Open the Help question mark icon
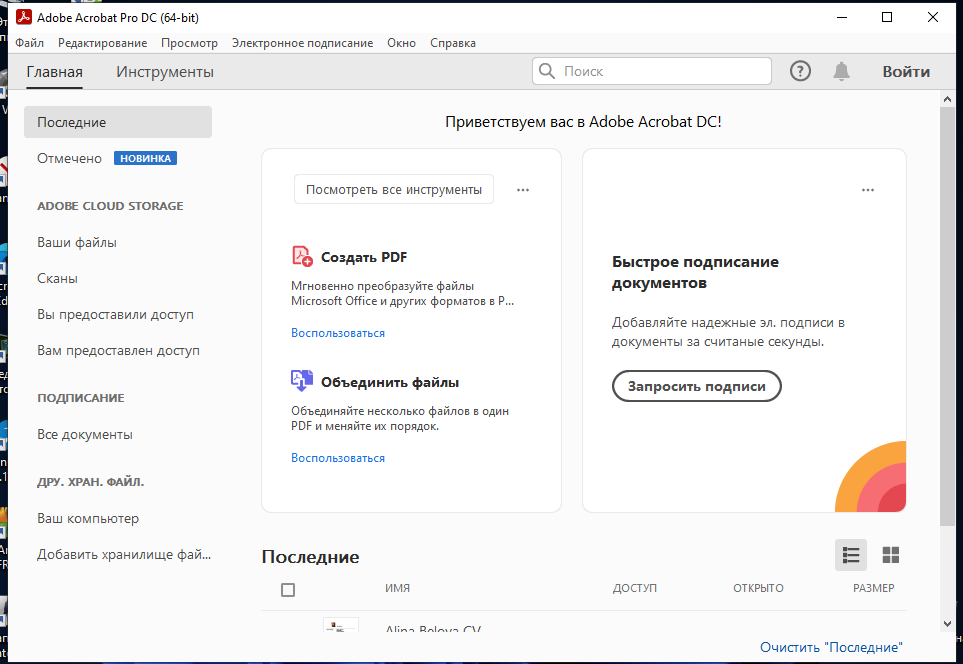Screen dimensions: 963x664 tap(800, 71)
